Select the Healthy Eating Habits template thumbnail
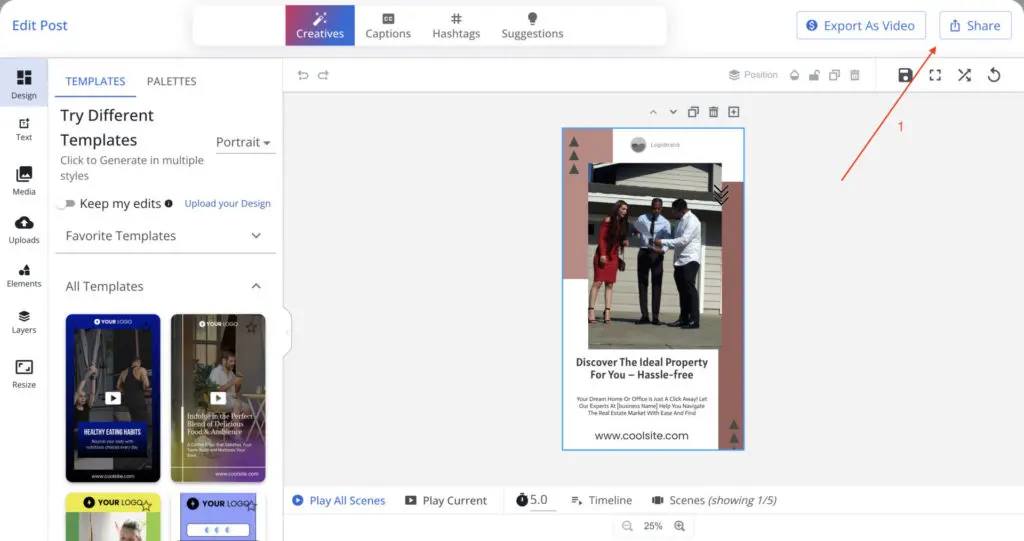Screen dimensions: 1024x541 click(x=113, y=398)
